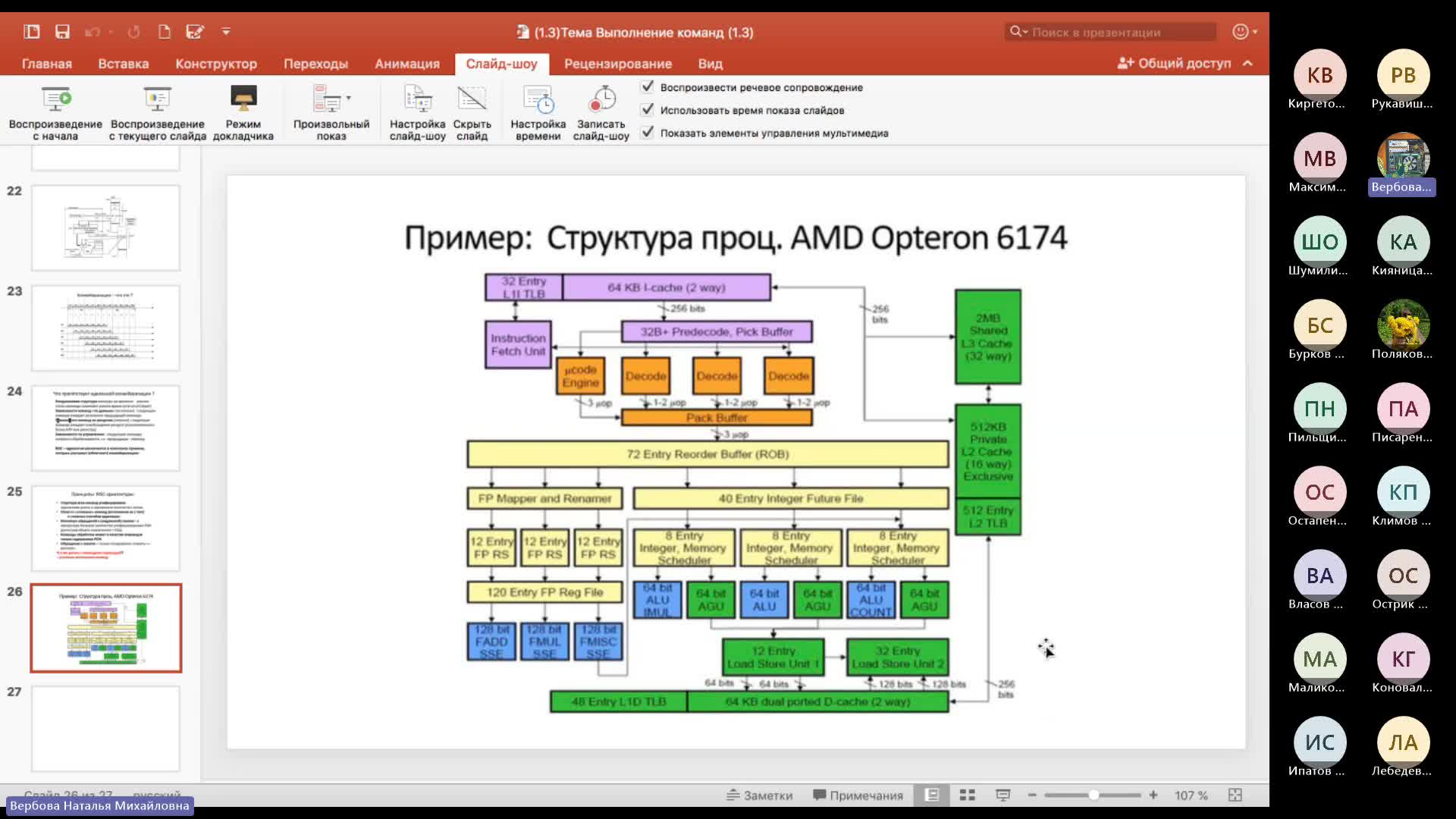The image size is (1456, 819).
Task: Open the undo history dropdown arrow
Action: (x=111, y=32)
